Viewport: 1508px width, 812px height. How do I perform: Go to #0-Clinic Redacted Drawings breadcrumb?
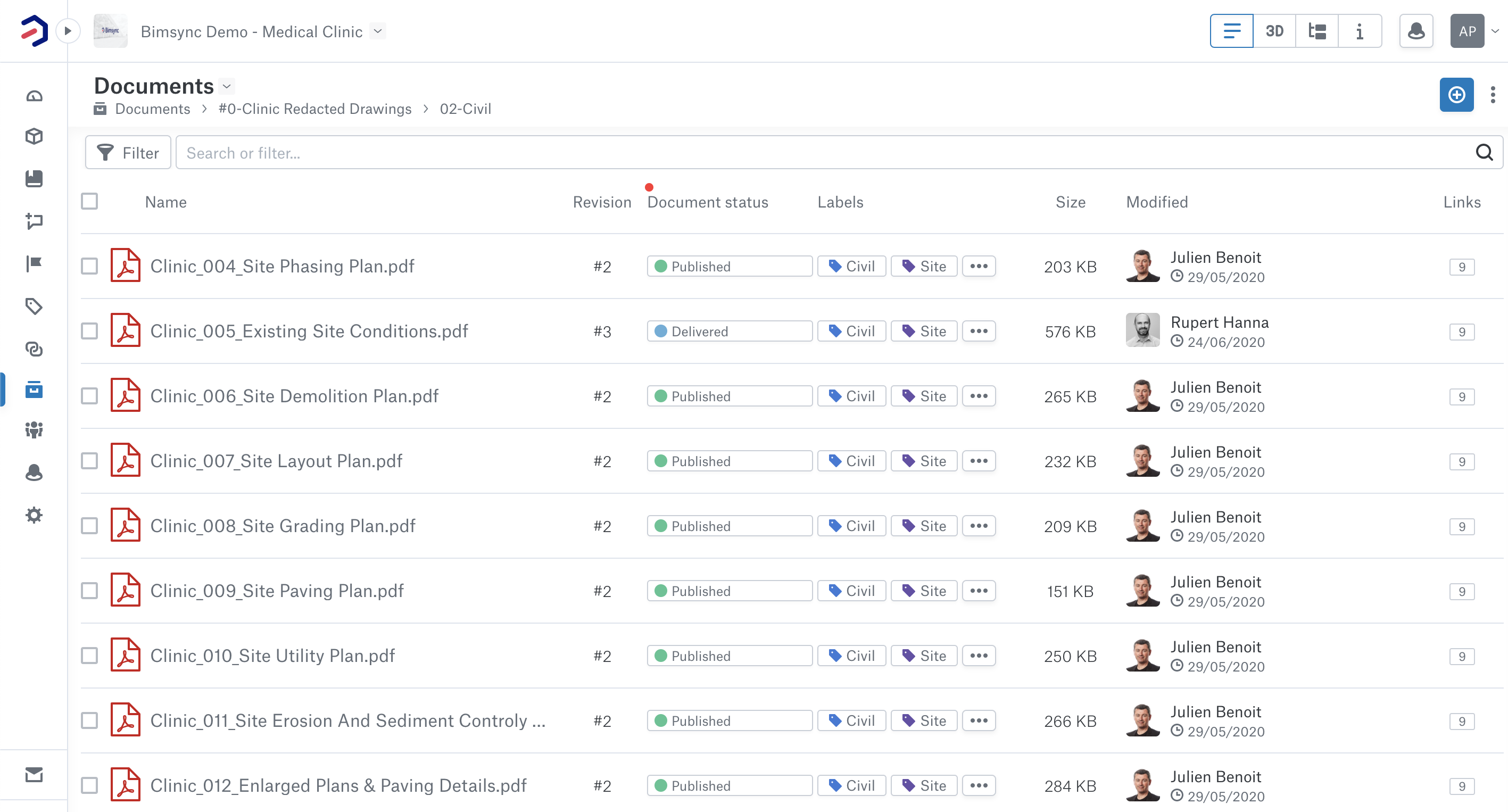coord(315,109)
